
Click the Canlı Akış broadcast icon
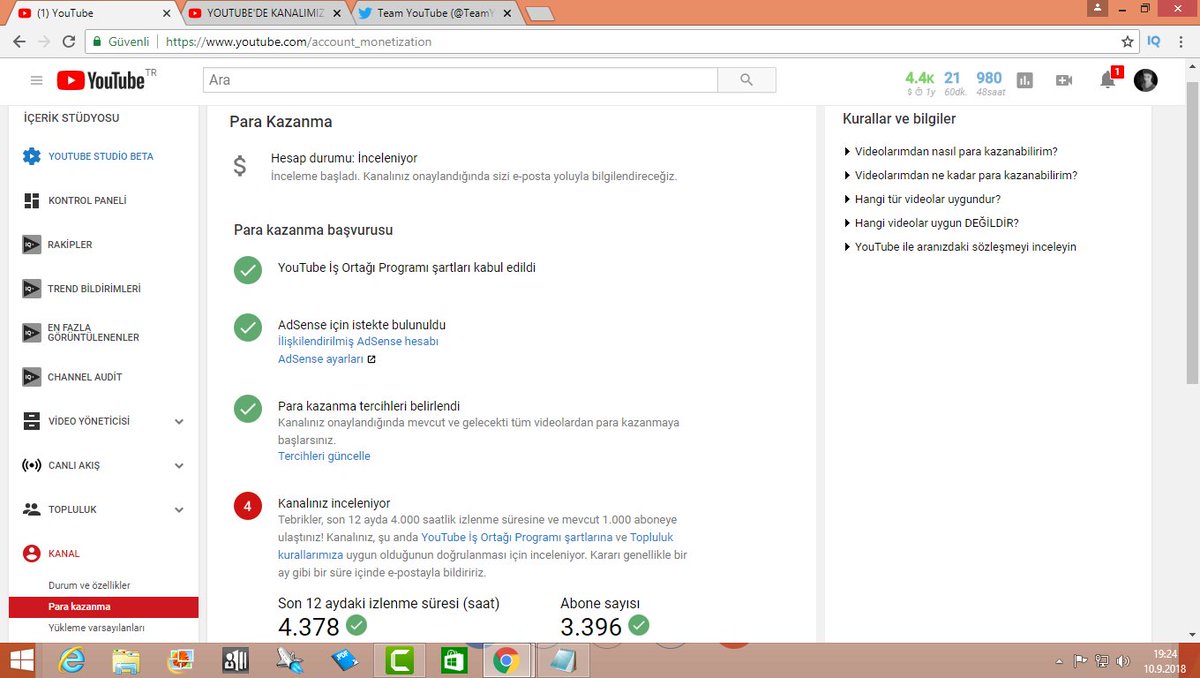31,465
